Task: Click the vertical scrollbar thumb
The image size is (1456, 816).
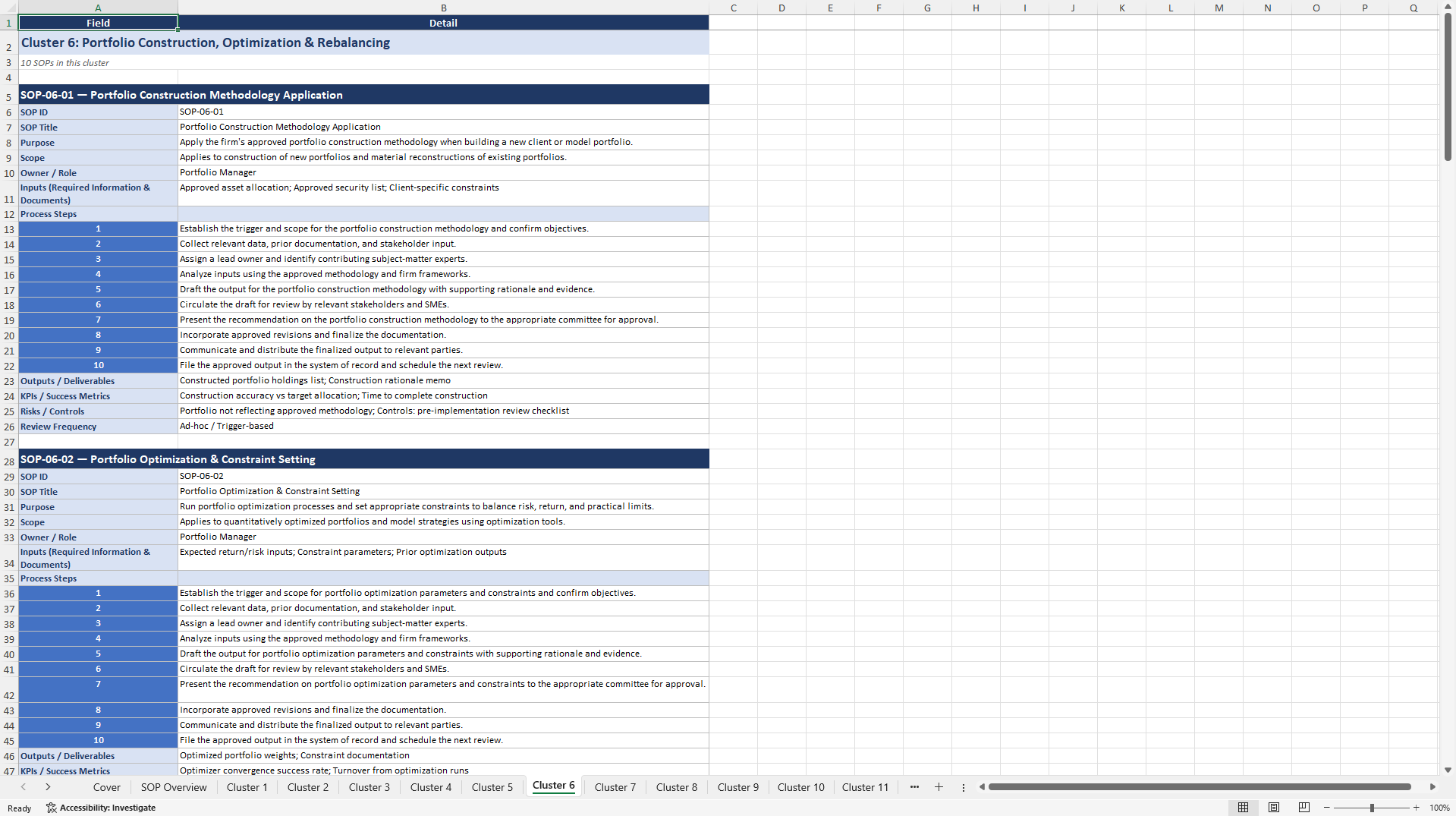Action: [x=1448, y=87]
